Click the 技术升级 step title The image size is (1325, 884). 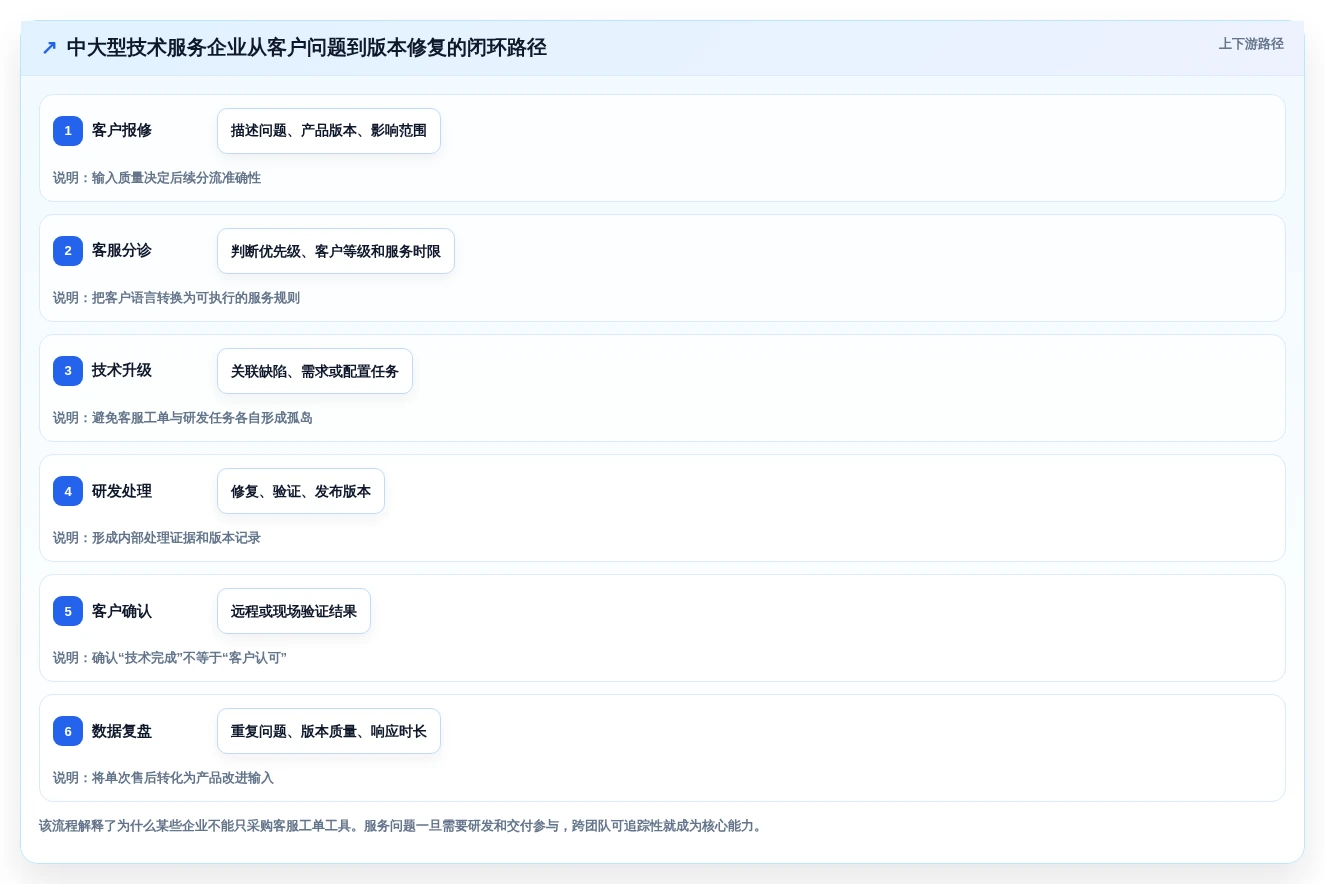(122, 370)
